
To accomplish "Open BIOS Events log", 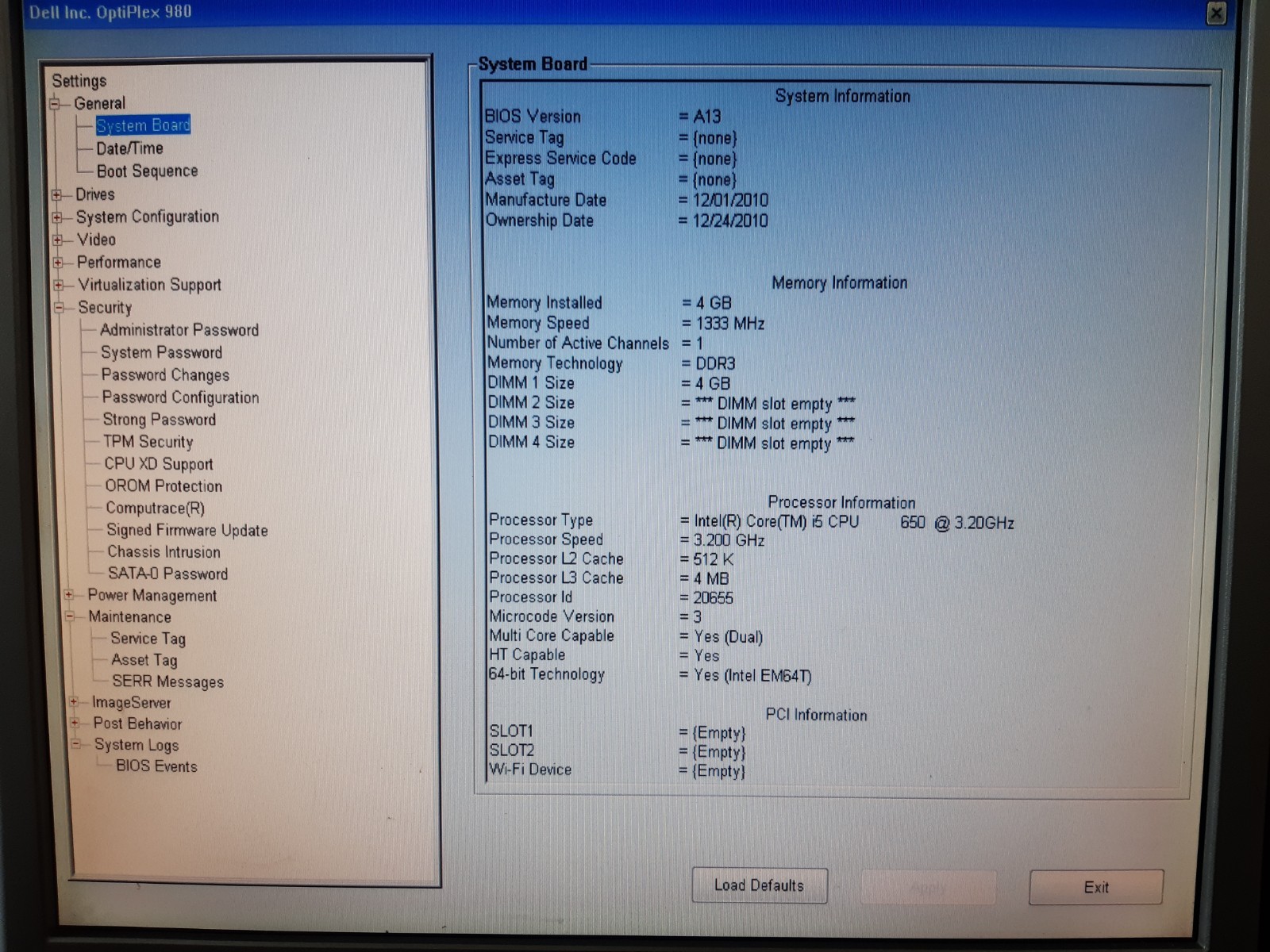I will point(156,766).
